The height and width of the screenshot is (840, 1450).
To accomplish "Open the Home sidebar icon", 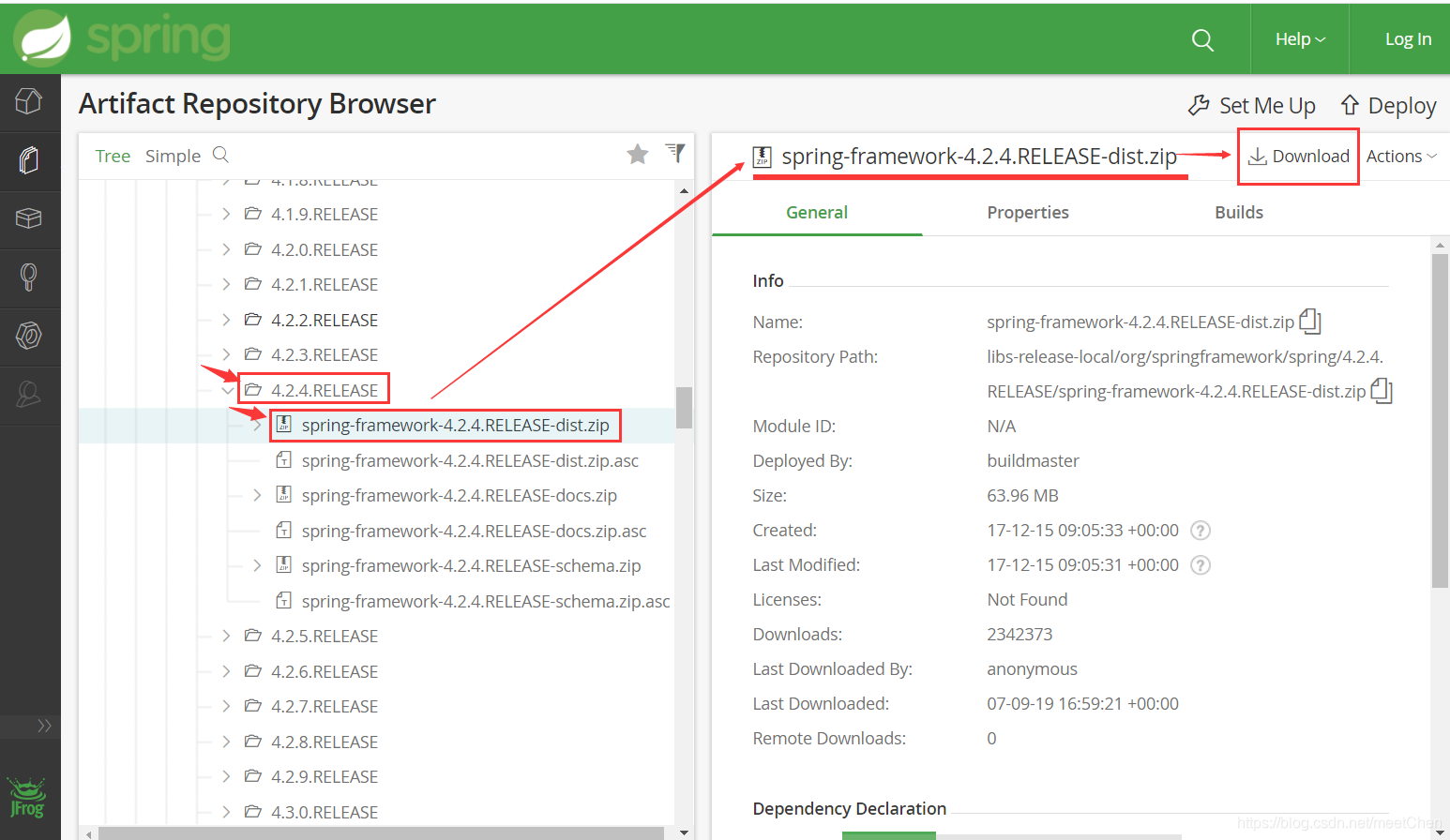I will coord(29,101).
